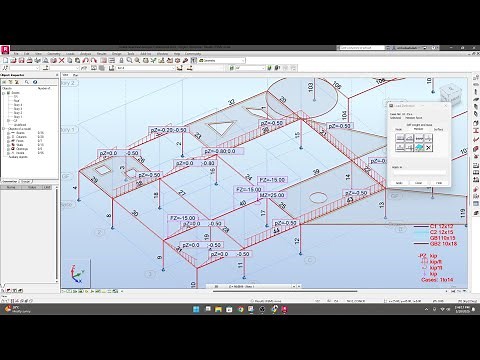Screen dimensions: 480x360
Task: Click the MZ=25.00 load label
Action: point(272,195)
